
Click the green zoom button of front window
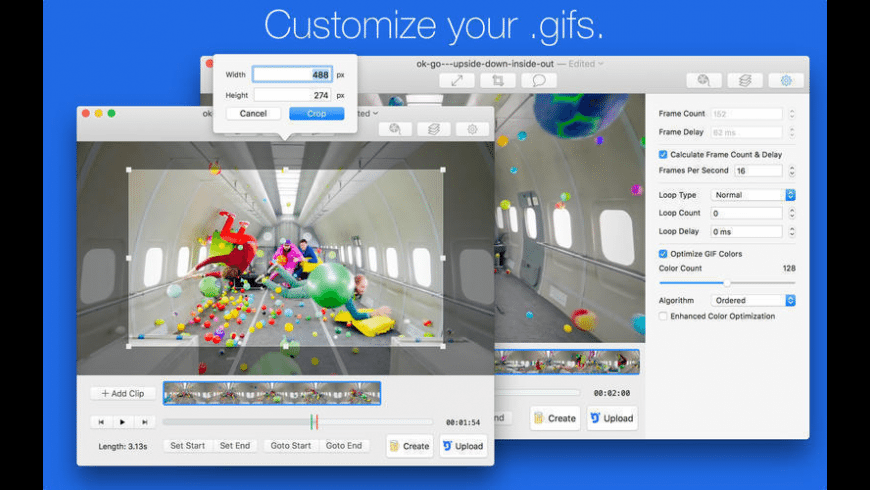[x=111, y=113]
